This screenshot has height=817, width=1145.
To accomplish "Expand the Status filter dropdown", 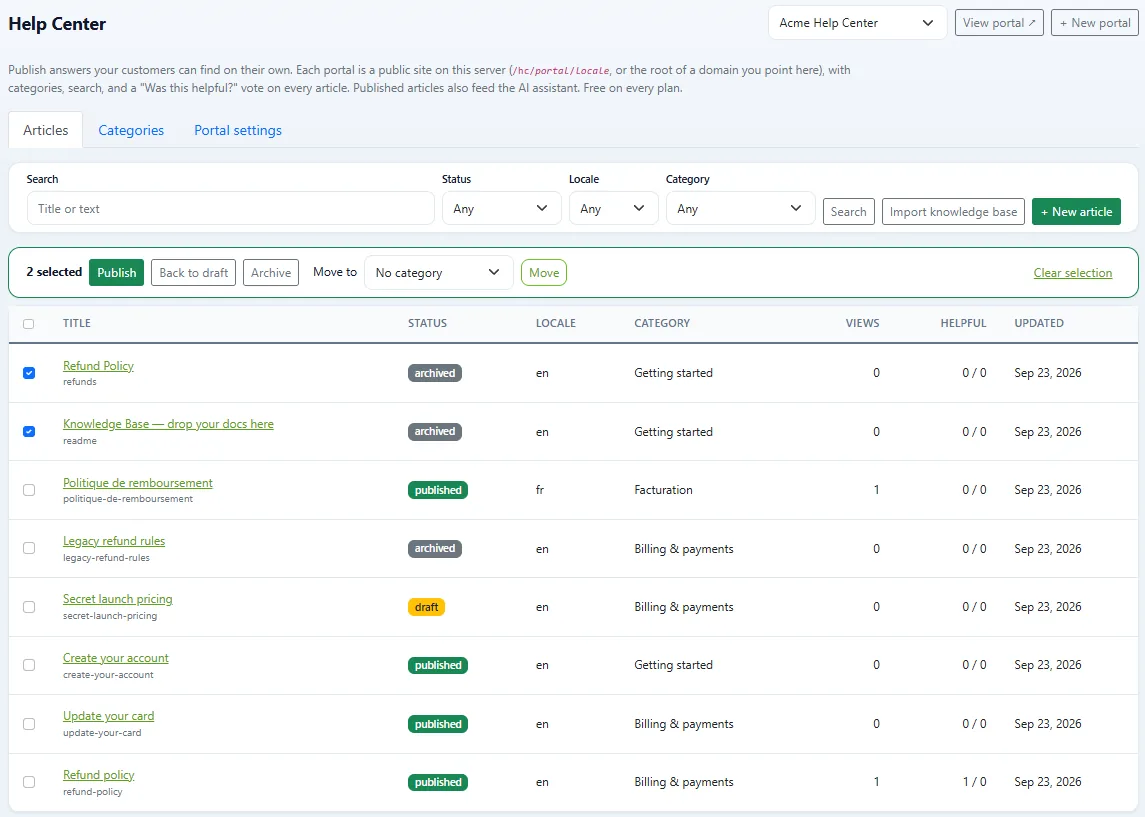I will tap(501, 208).
